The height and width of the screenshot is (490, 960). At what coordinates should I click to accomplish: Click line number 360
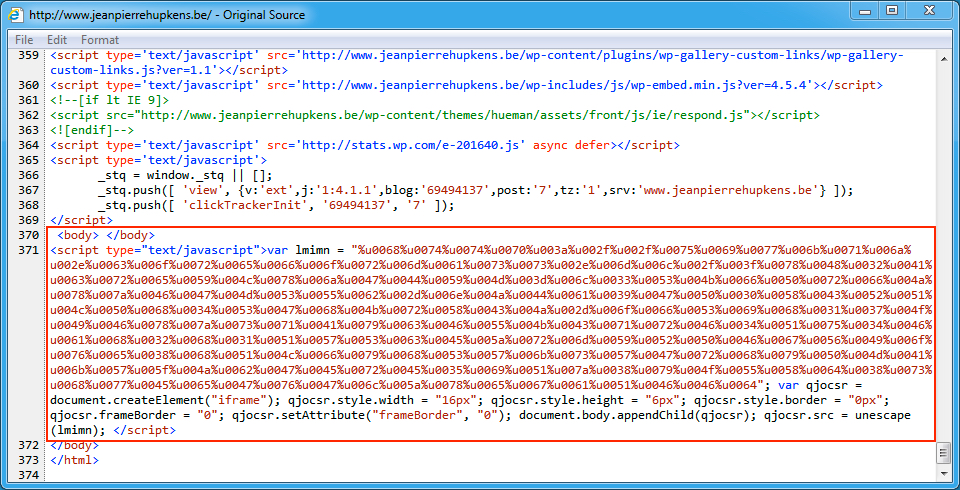coord(28,85)
